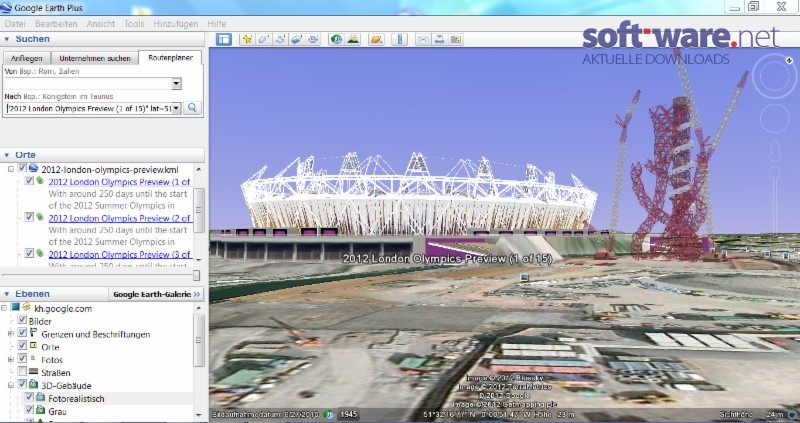Open the Bearbeiten menu
Screen dimensions: 800x423
(x=56, y=24)
